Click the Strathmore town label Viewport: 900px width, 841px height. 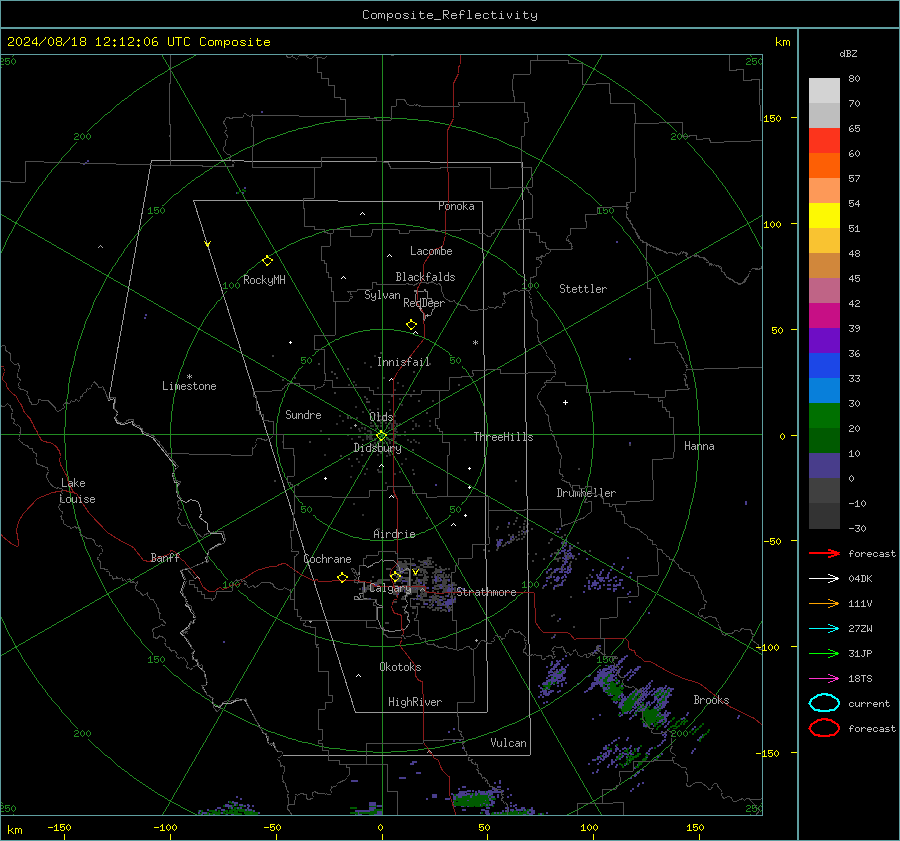click(x=487, y=592)
